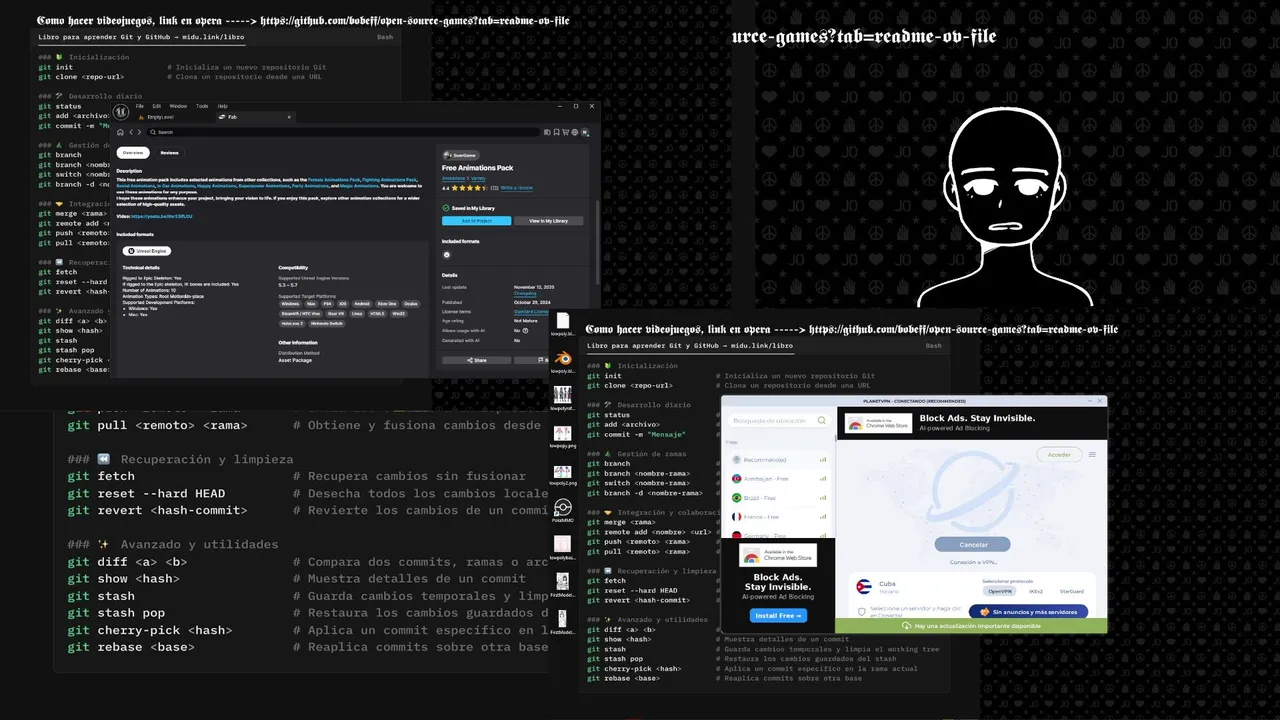Click the Acceder button
1280x720 pixels.
(1059, 455)
